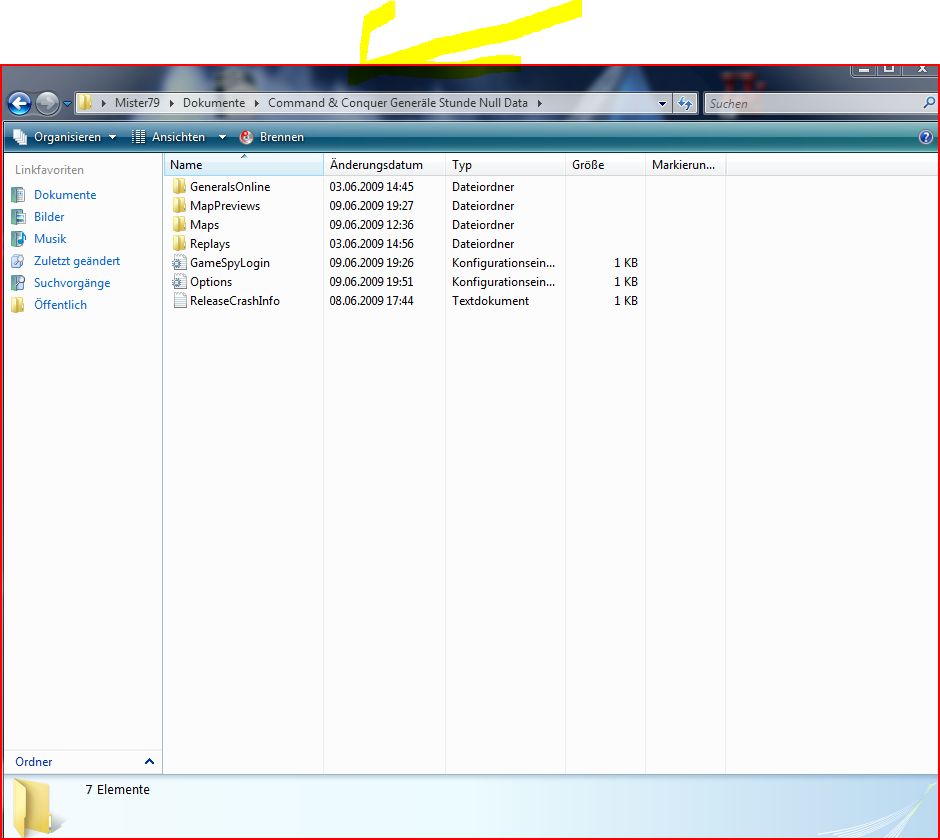Click the date 09.06.2009 19:51
The width and height of the screenshot is (940, 840).
click(x=371, y=282)
